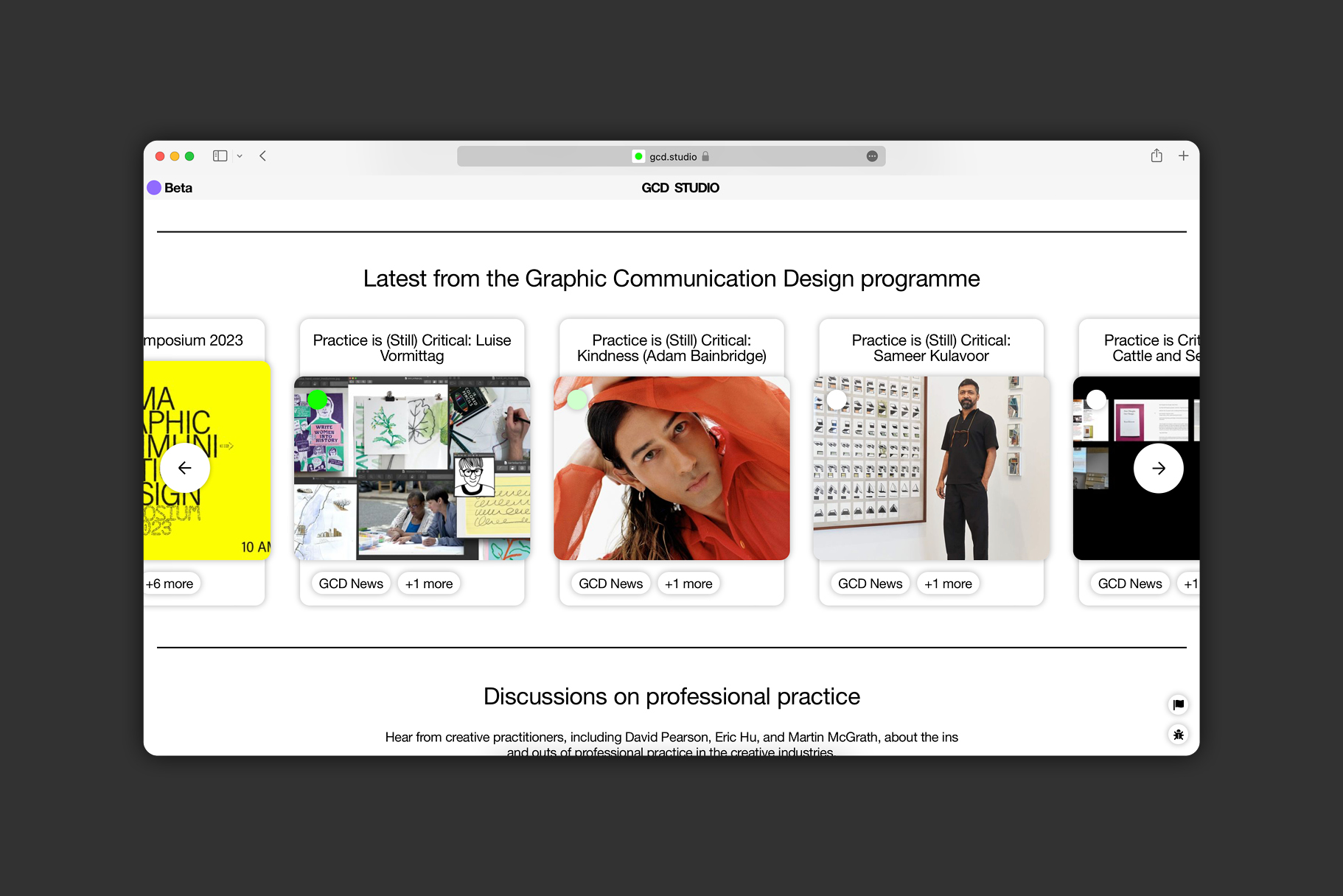Click GCD News tag under Kindness card
Screen dimensions: 1343x896
[x=610, y=584]
